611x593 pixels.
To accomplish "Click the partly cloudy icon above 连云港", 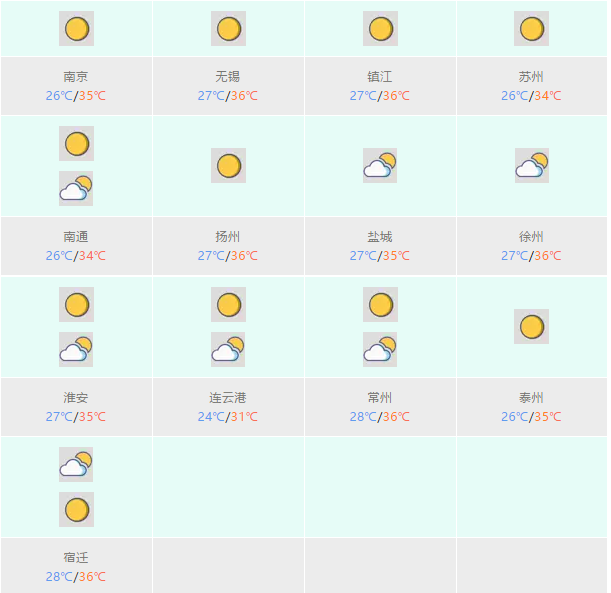I will tap(228, 349).
